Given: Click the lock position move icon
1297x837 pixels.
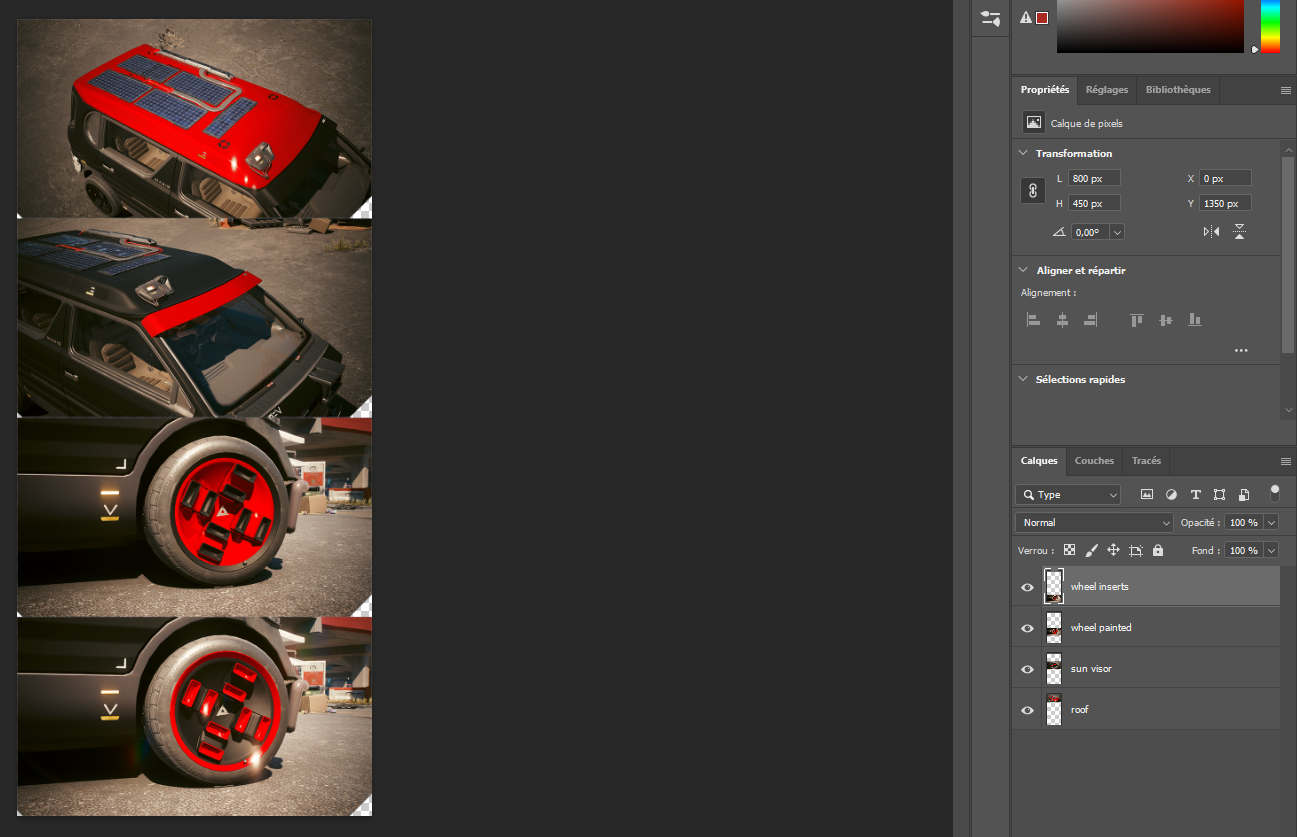Looking at the screenshot, I should pos(1113,551).
